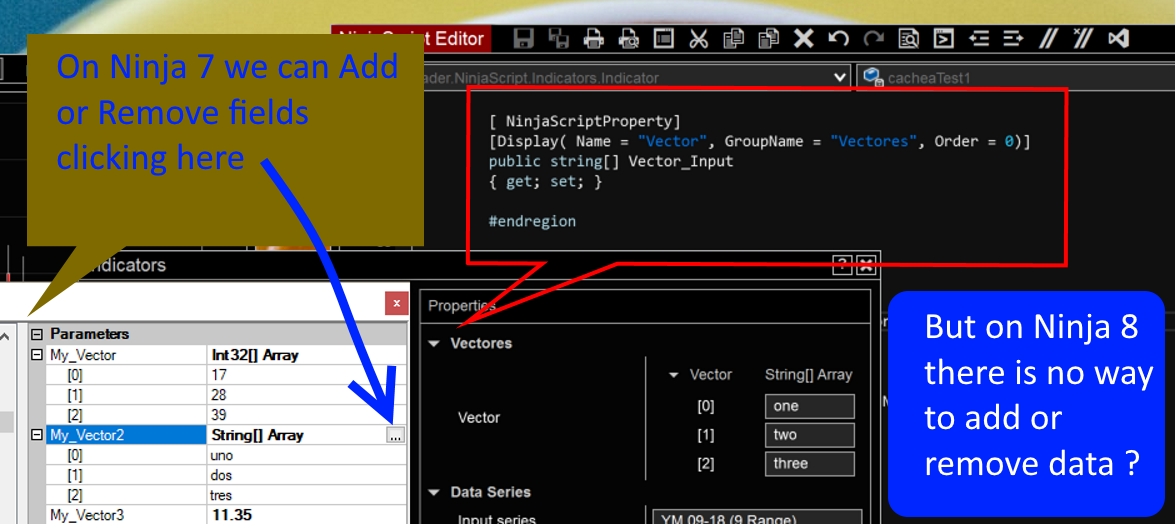Image resolution: width=1175 pixels, height=524 pixels.
Task: Cut selection with the scissors icon
Action: (x=698, y=38)
